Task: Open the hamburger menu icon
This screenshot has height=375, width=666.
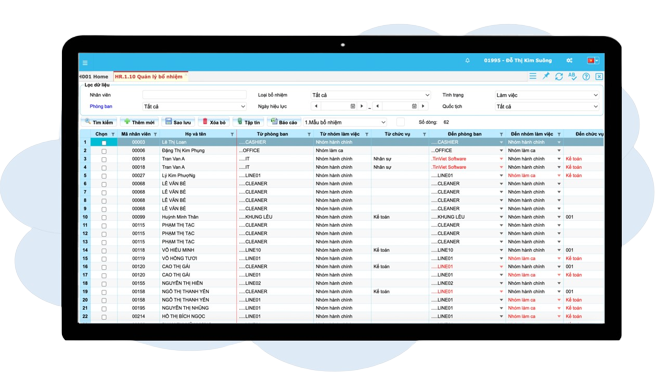Action: coord(85,63)
